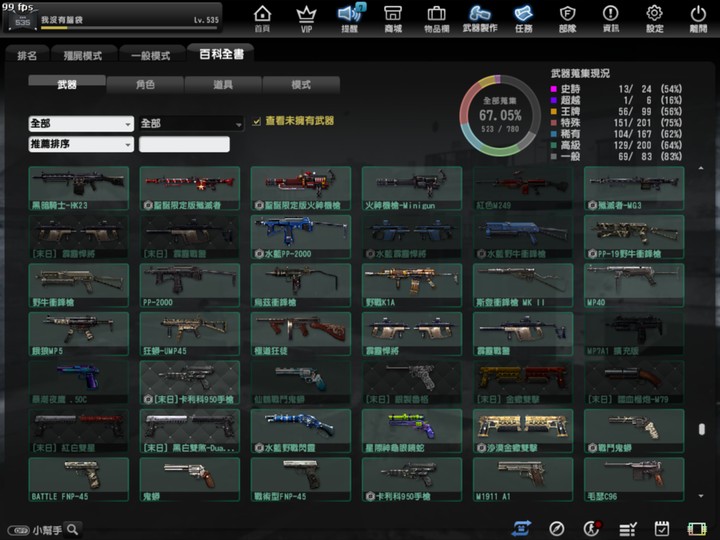Screen dimensions: 720x540
Task: Open the calendar check icon at bottom
Action: (x=661, y=528)
